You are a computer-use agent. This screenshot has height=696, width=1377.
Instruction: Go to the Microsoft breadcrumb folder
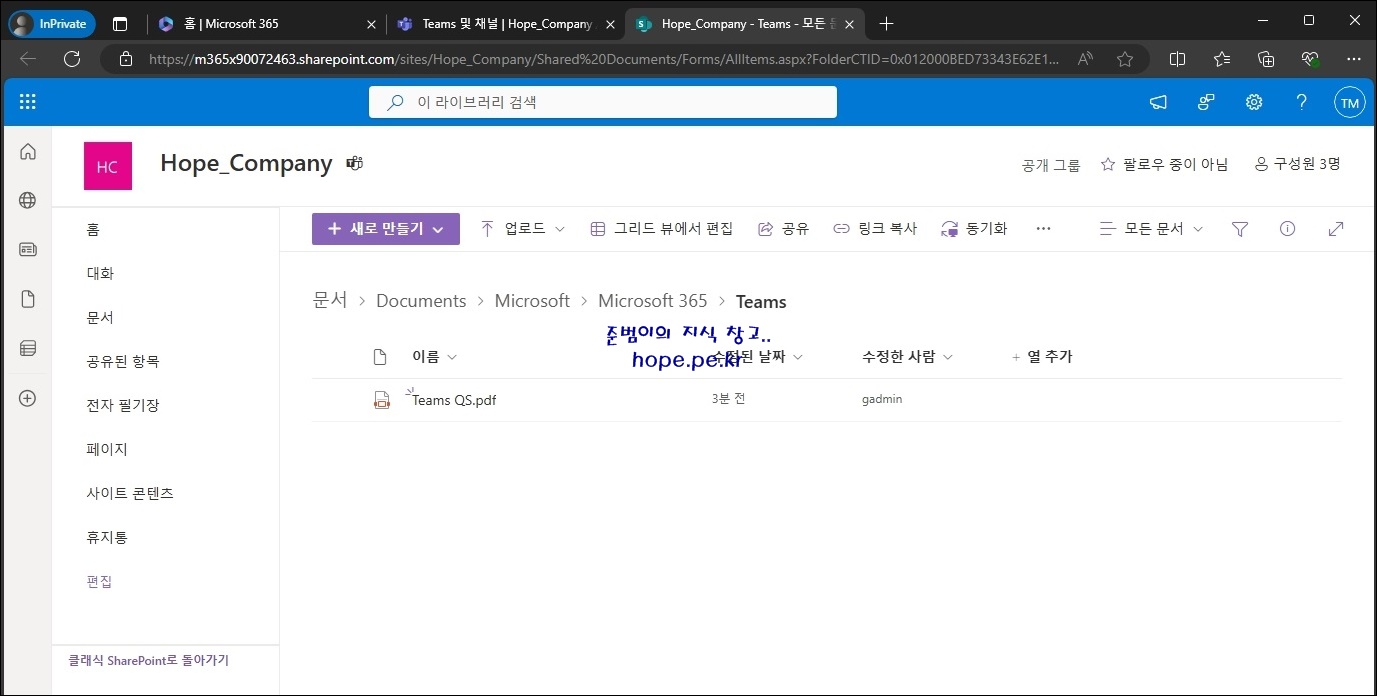tap(532, 301)
